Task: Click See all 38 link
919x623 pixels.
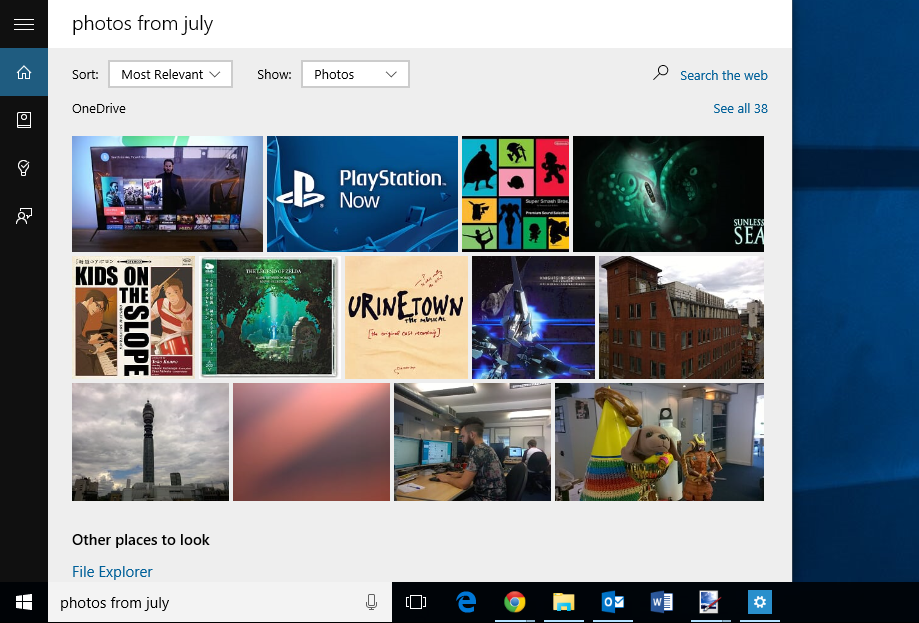Action: 740,108
